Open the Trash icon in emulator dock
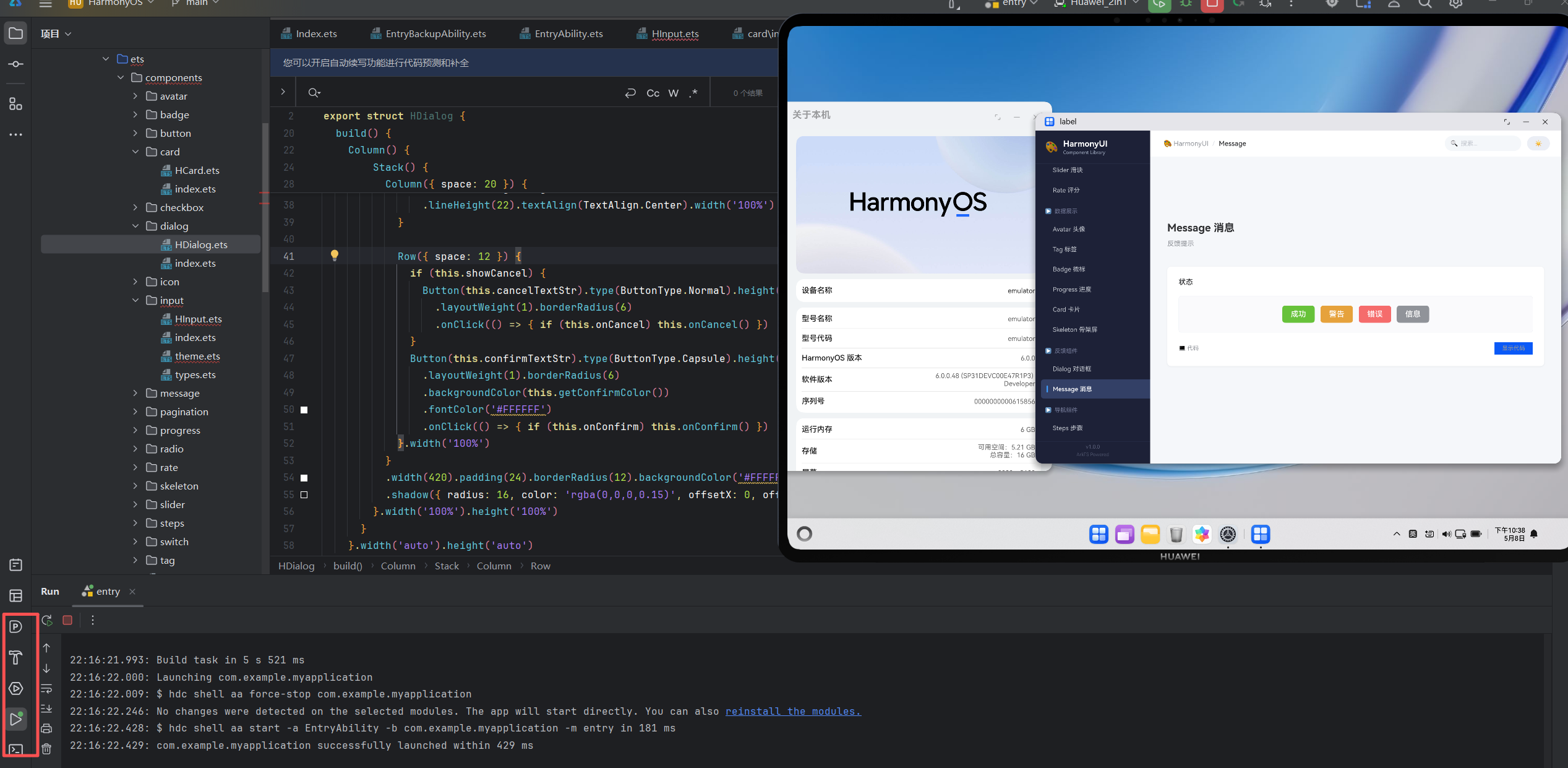Viewport: 1568px width, 768px height. [x=1176, y=534]
